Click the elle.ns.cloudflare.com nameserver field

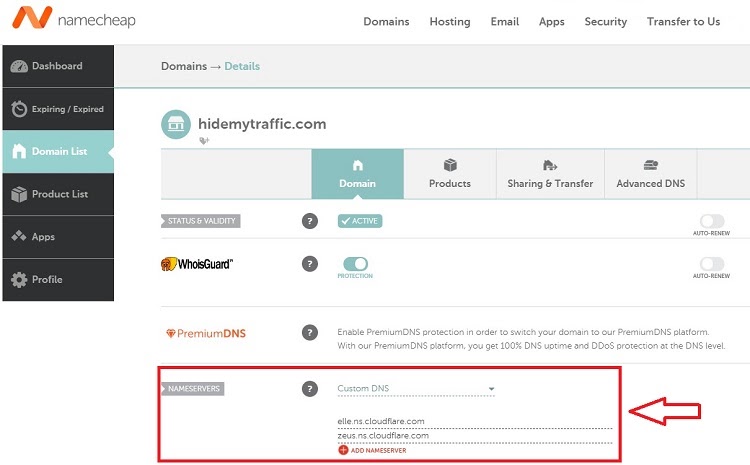(474, 421)
